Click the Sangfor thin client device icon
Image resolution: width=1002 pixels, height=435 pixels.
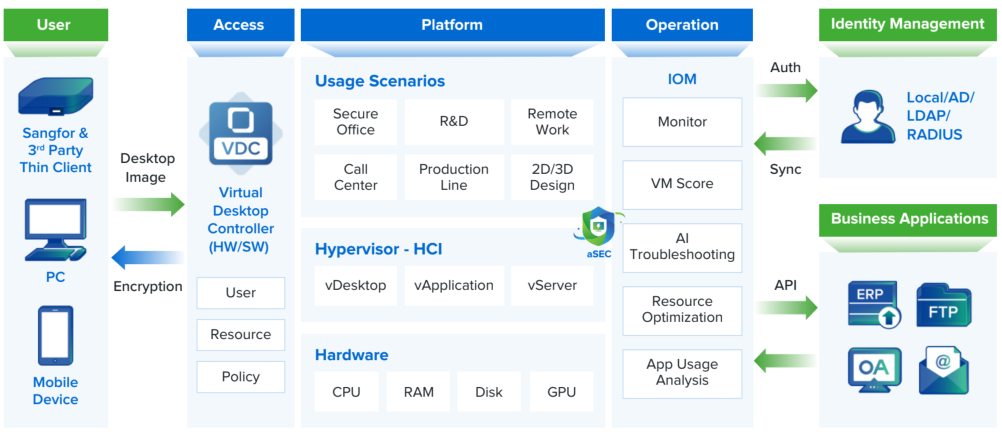click(x=55, y=97)
